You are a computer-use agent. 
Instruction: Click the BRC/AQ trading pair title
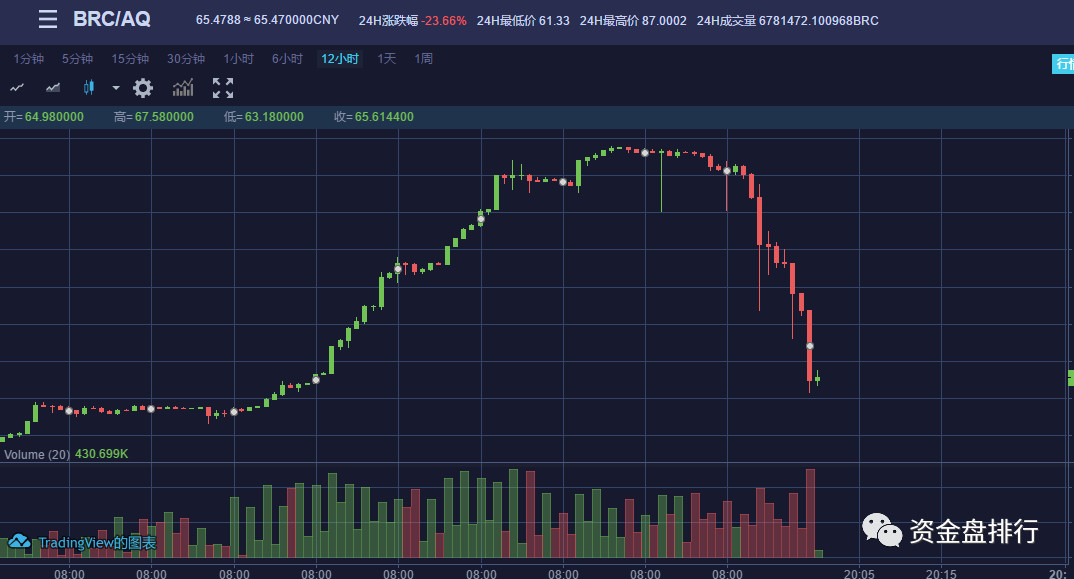tap(112, 20)
